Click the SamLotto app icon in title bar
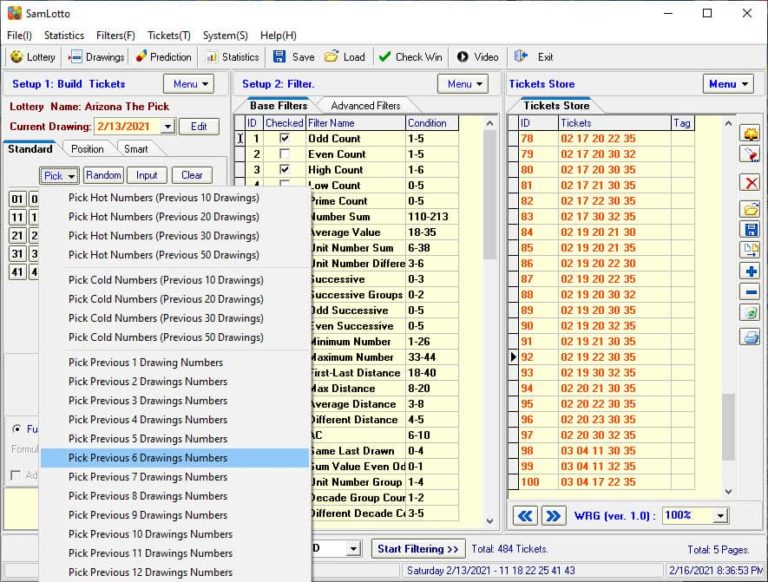The image size is (768, 582). [14, 13]
